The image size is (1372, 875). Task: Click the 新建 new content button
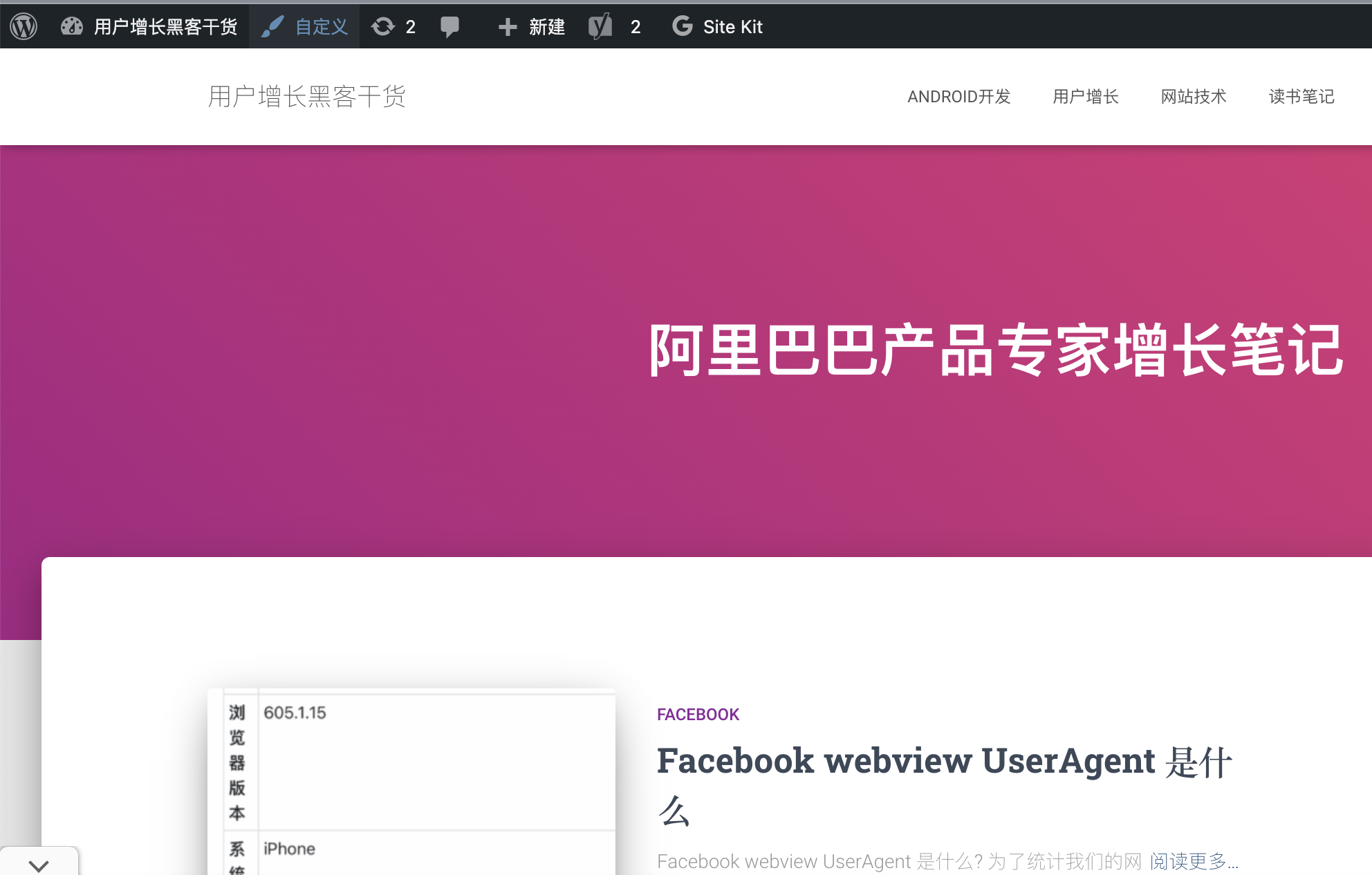click(531, 26)
